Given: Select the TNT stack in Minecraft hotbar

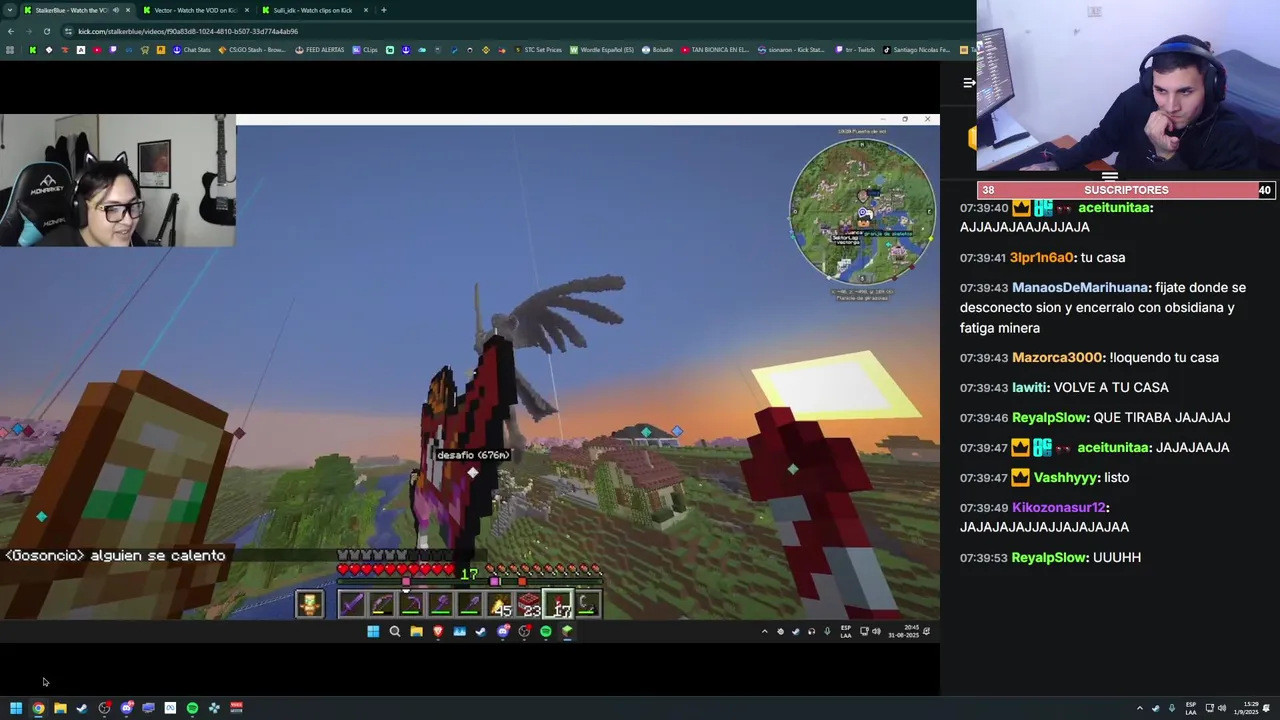Looking at the screenshot, I should point(528,605).
